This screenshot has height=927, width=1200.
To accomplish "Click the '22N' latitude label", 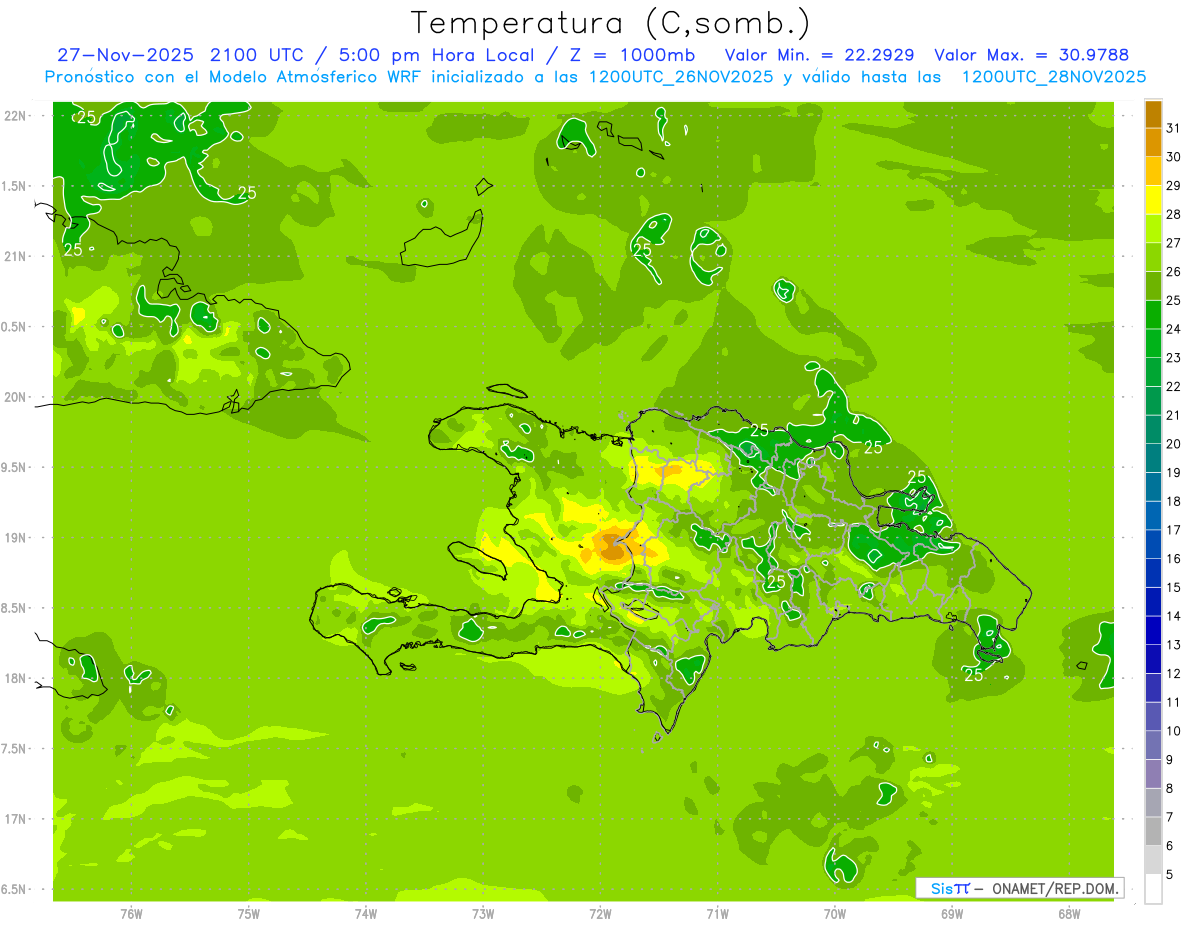I will click(14, 116).
